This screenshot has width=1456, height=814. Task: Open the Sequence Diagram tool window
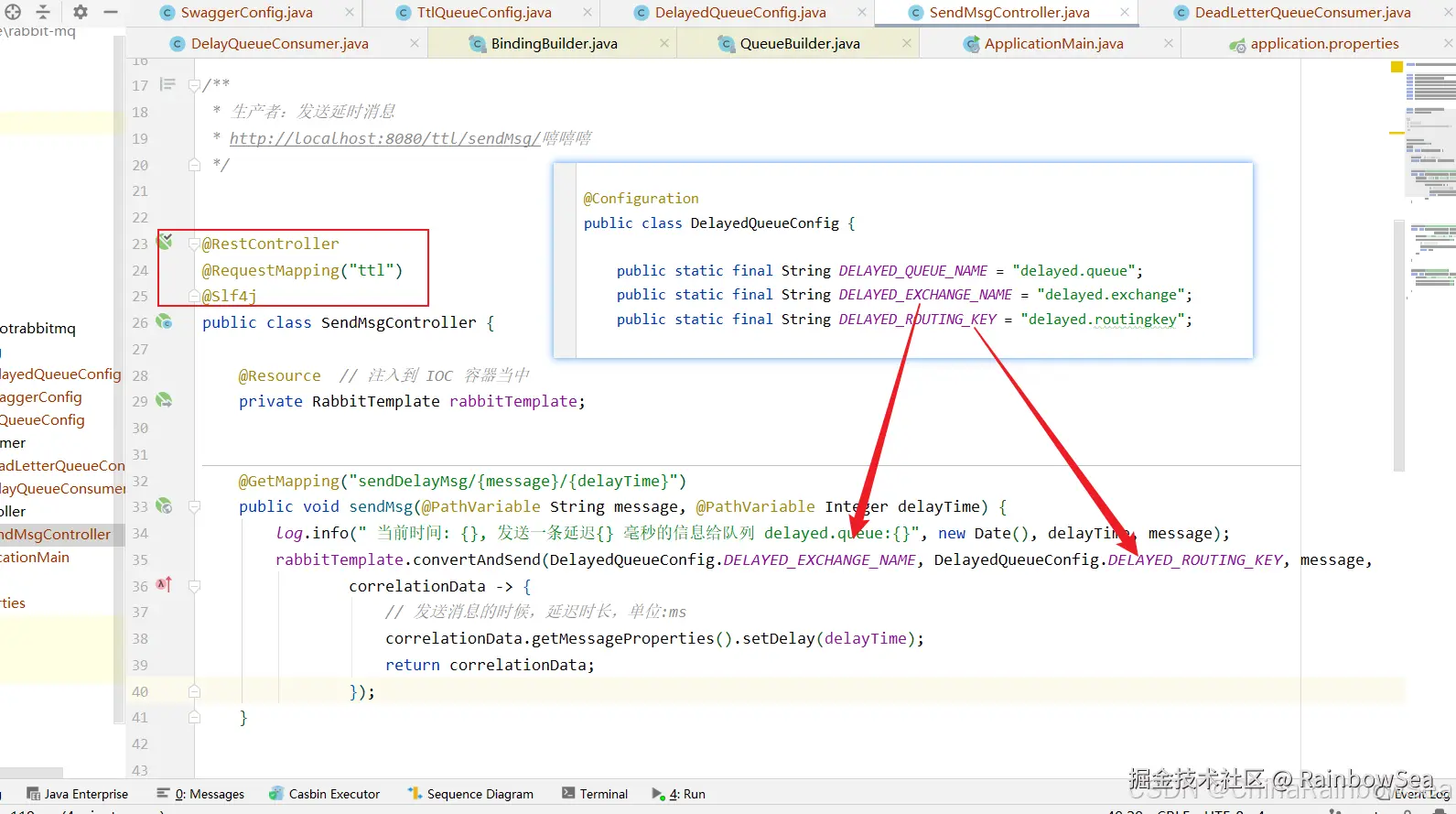tap(470, 794)
